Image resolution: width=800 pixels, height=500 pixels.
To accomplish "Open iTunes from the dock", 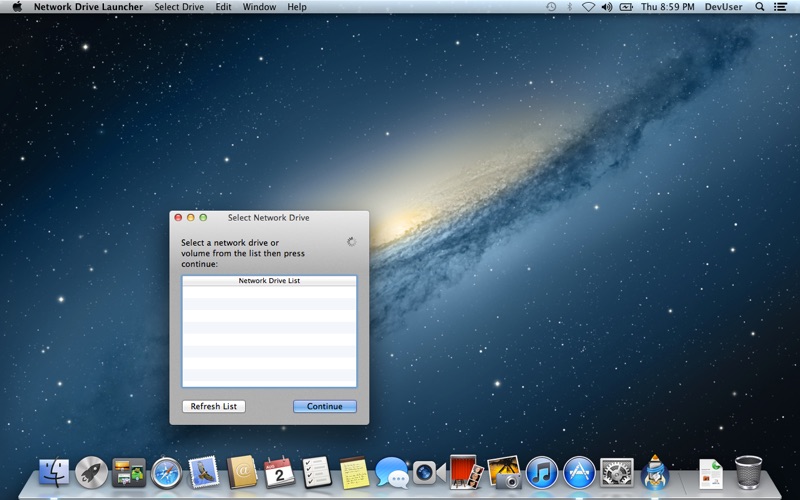I will click(542, 472).
